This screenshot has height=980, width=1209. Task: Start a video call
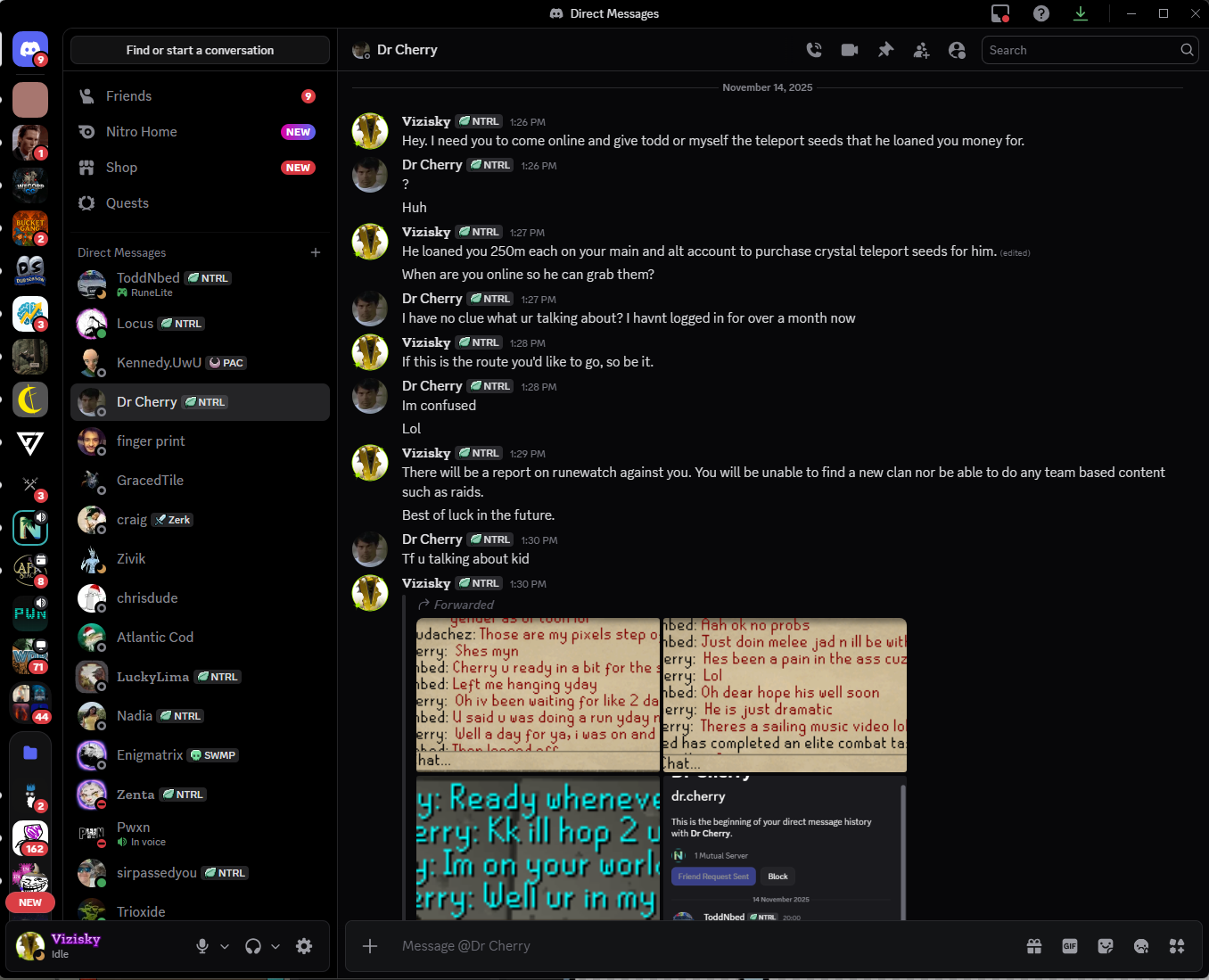tap(850, 50)
